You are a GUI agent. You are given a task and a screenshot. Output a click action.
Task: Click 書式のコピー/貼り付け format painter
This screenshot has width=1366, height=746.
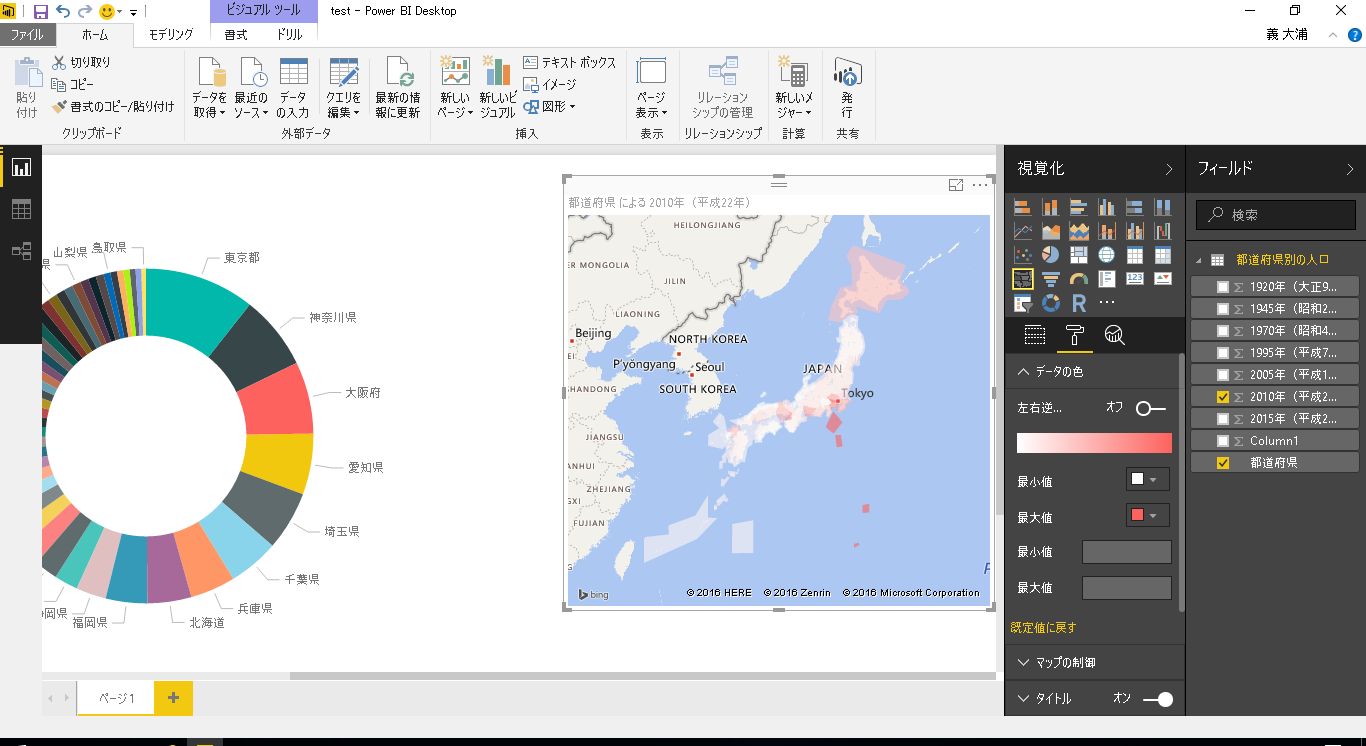(x=113, y=106)
